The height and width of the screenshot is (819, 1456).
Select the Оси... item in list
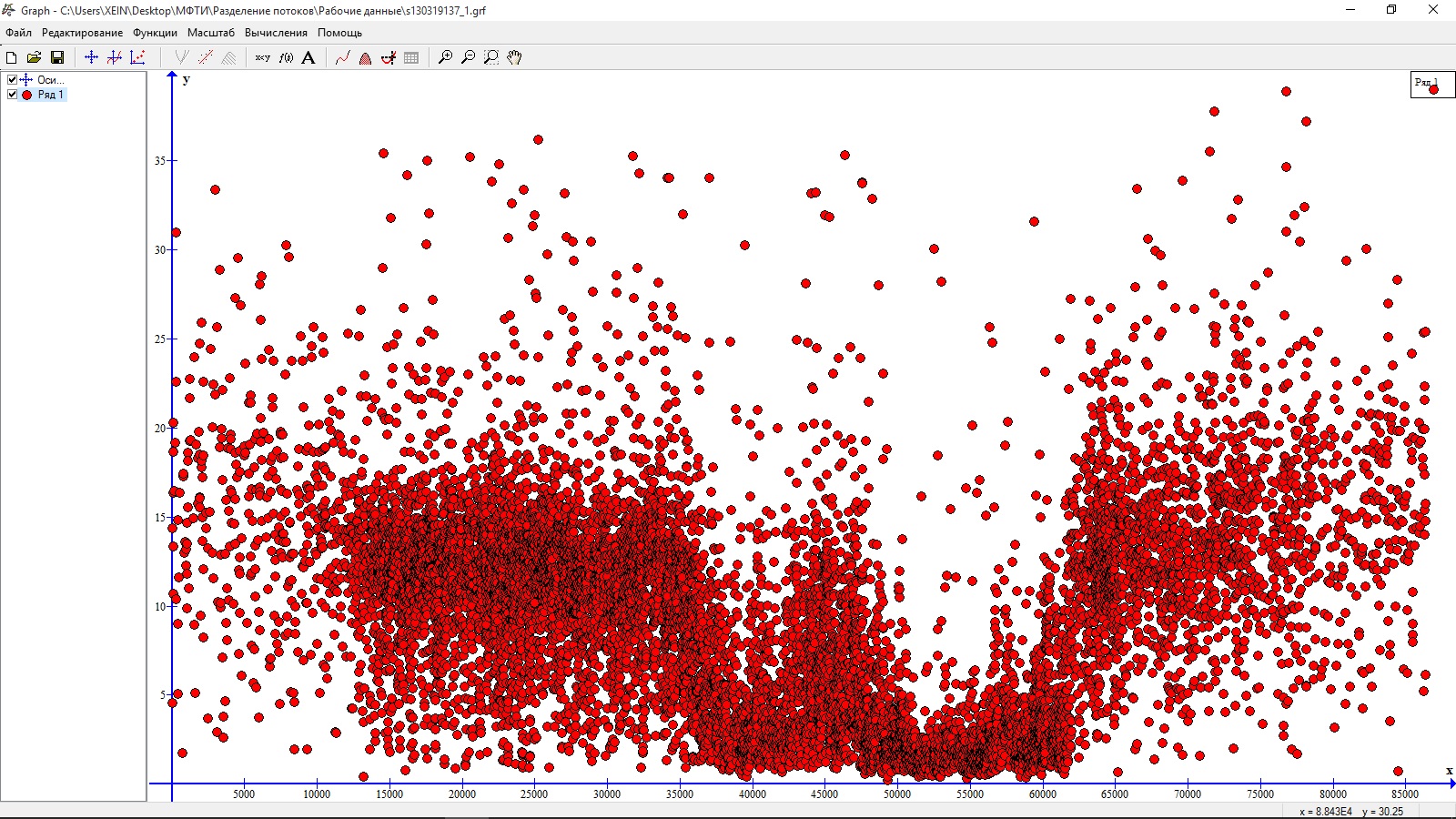50,80
